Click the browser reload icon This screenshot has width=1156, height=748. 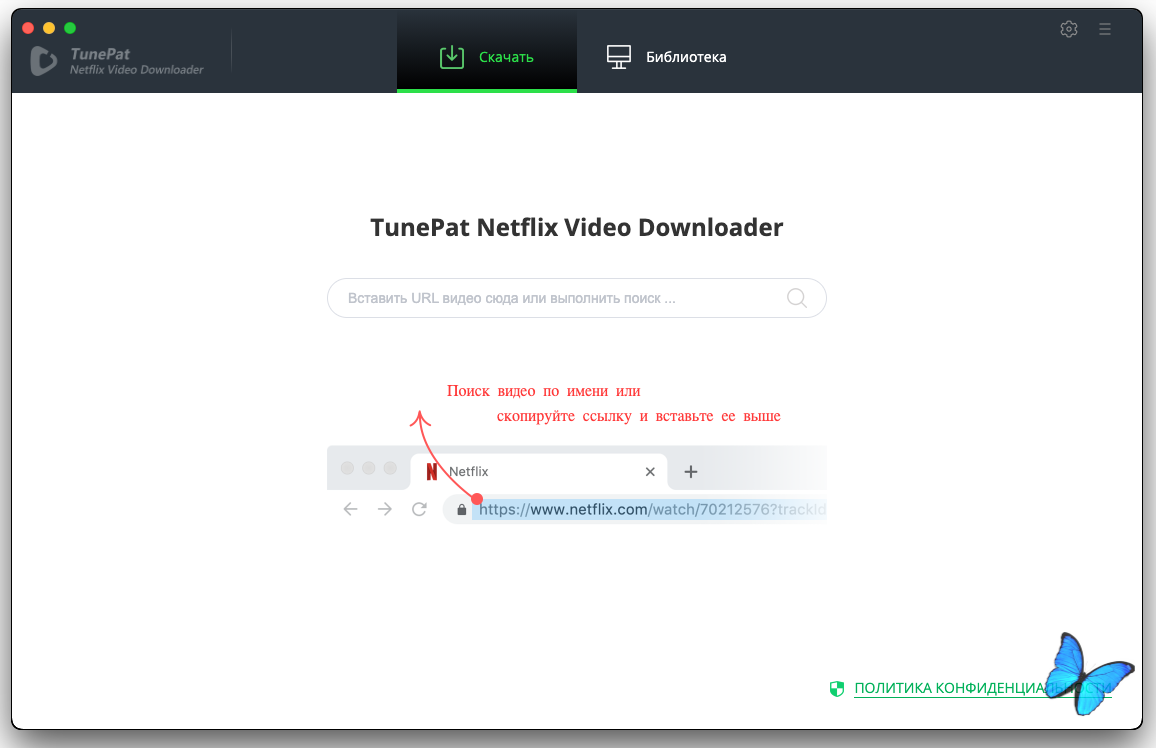(419, 509)
